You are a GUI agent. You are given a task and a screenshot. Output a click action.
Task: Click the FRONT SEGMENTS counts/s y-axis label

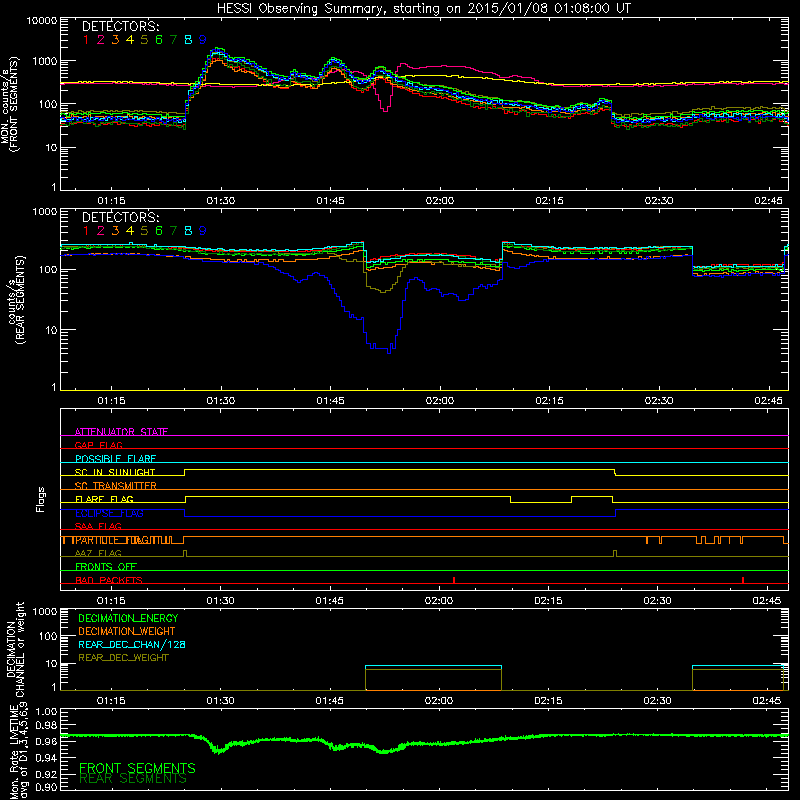click(9, 104)
